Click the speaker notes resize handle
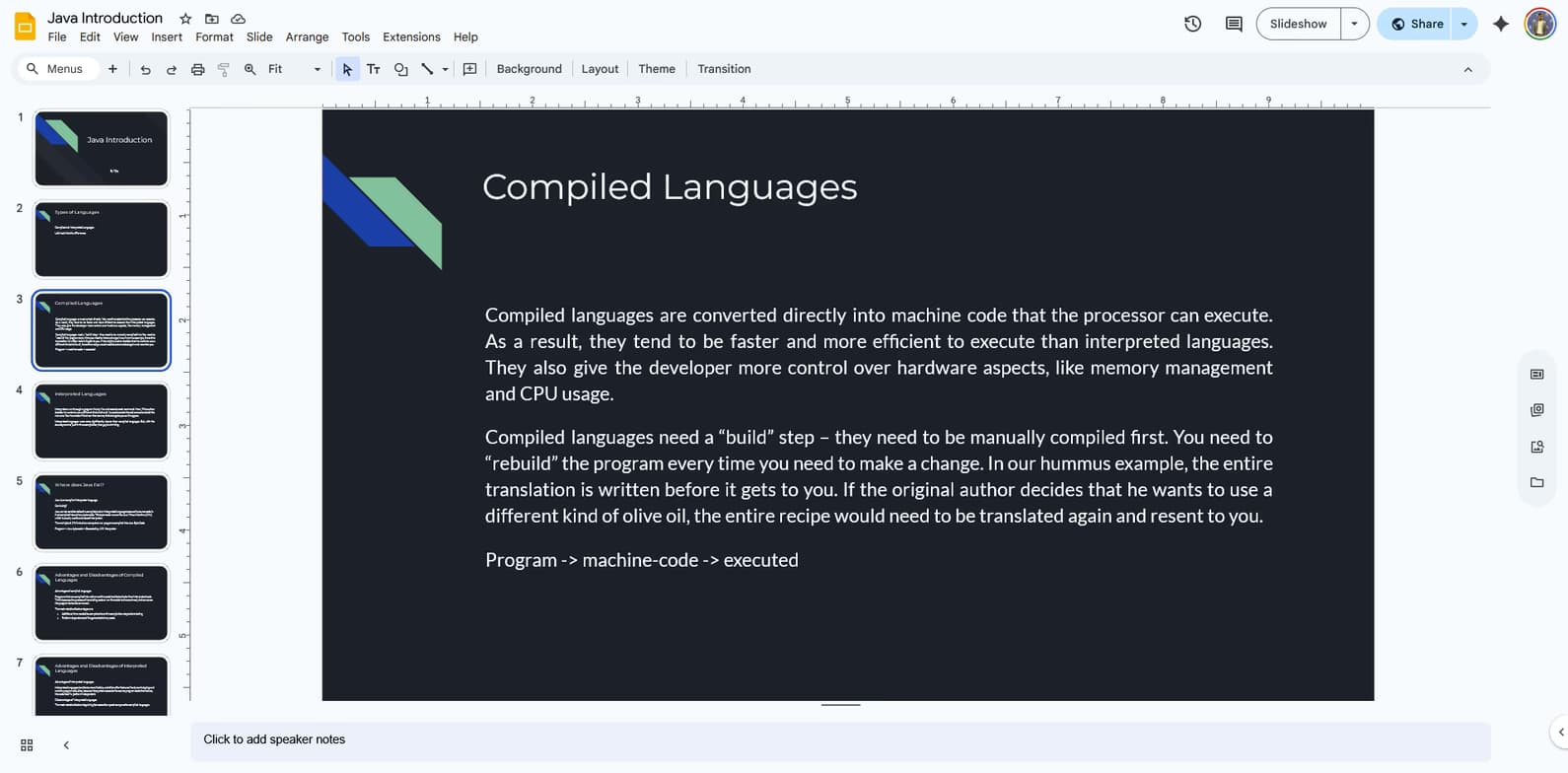 (x=840, y=705)
